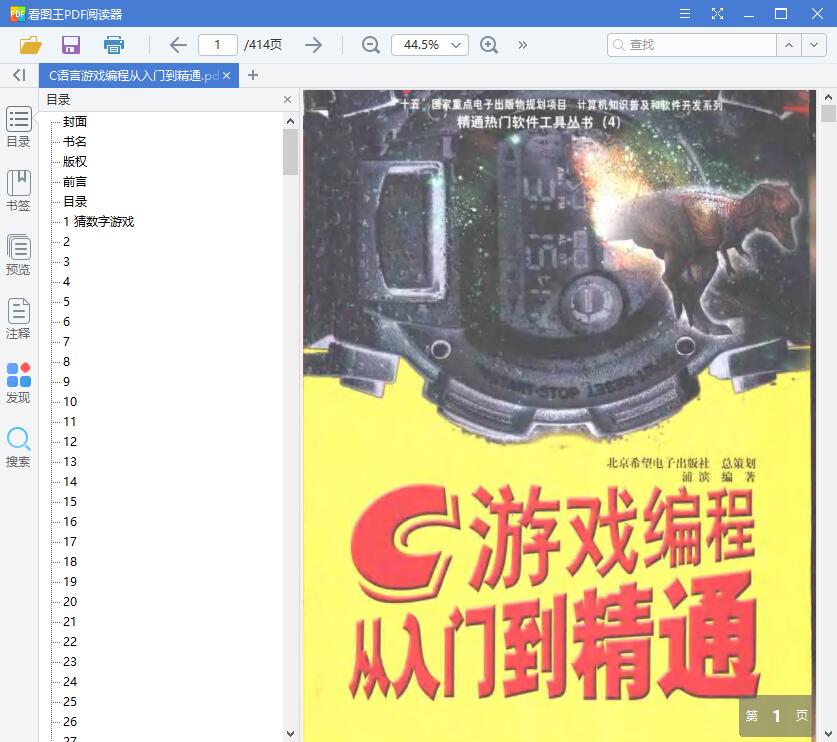This screenshot has width=837, height=742.
Task: Find the previous search result with up arrow
Action: click(x=789, y=45)
